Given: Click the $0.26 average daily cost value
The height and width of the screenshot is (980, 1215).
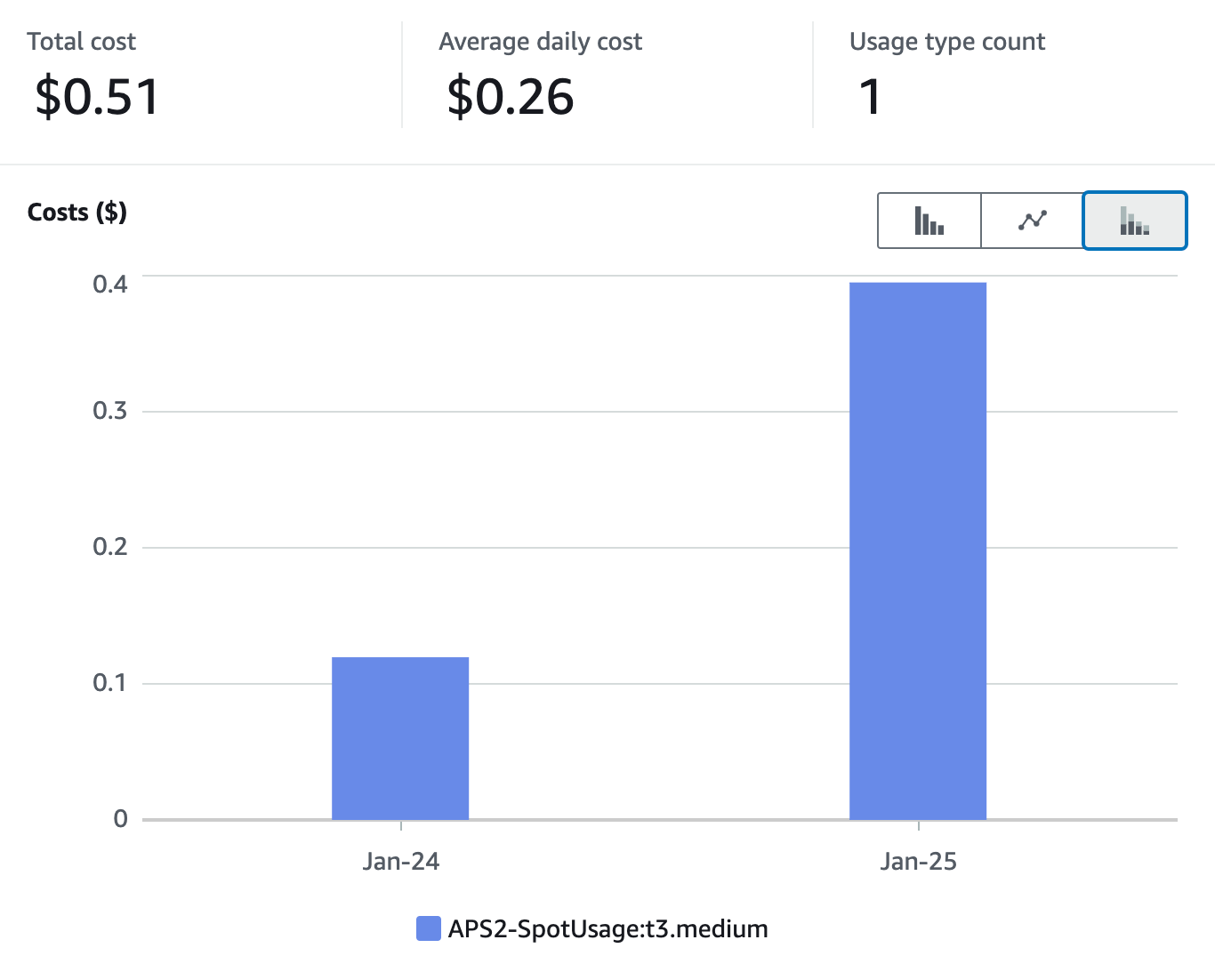Looking at the screenshot, I should pos(511,97).
